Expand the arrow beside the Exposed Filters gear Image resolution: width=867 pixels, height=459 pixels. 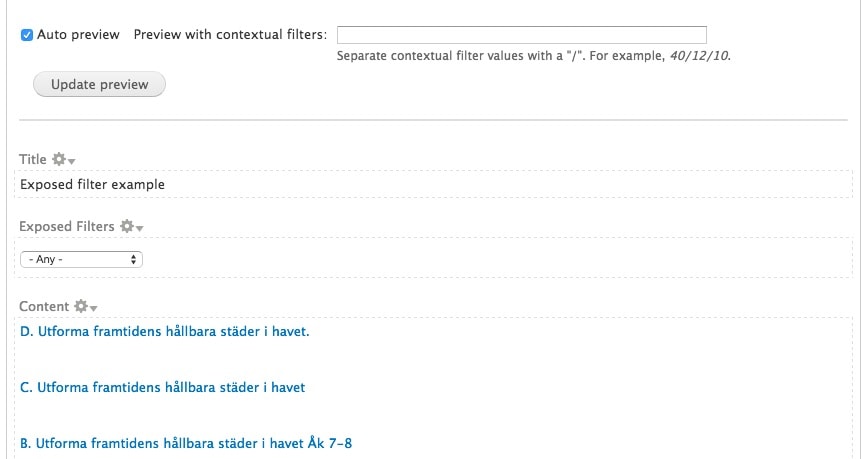tap(139, 228)
